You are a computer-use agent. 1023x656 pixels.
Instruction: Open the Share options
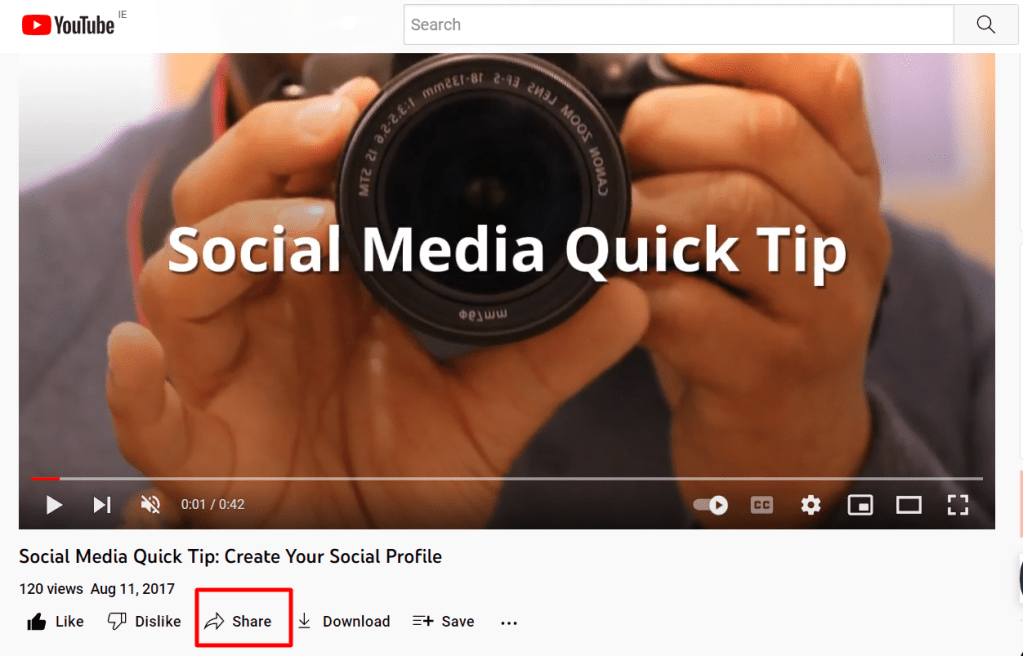238,621
